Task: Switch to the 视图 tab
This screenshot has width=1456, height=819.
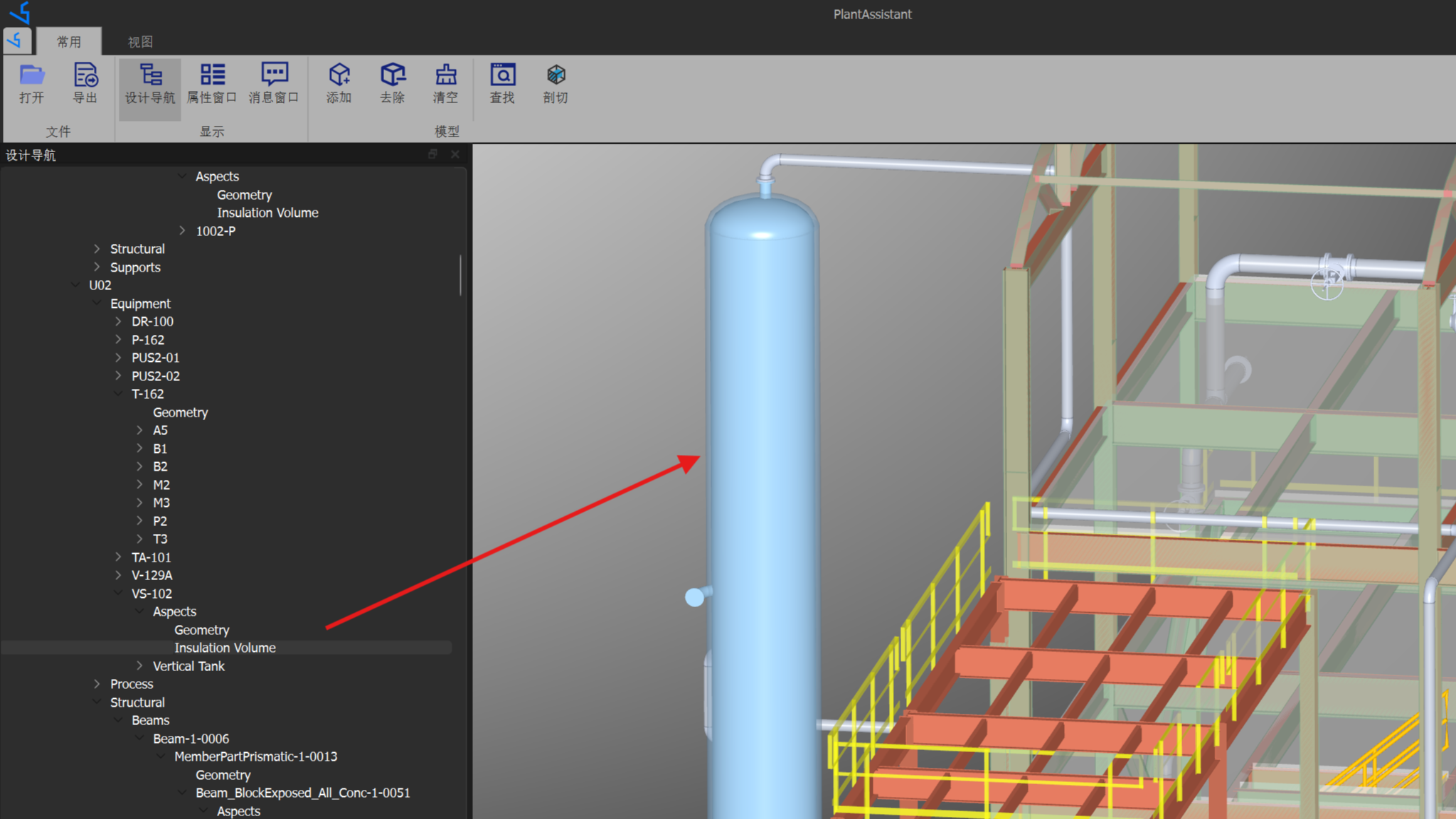Action: 140,42
